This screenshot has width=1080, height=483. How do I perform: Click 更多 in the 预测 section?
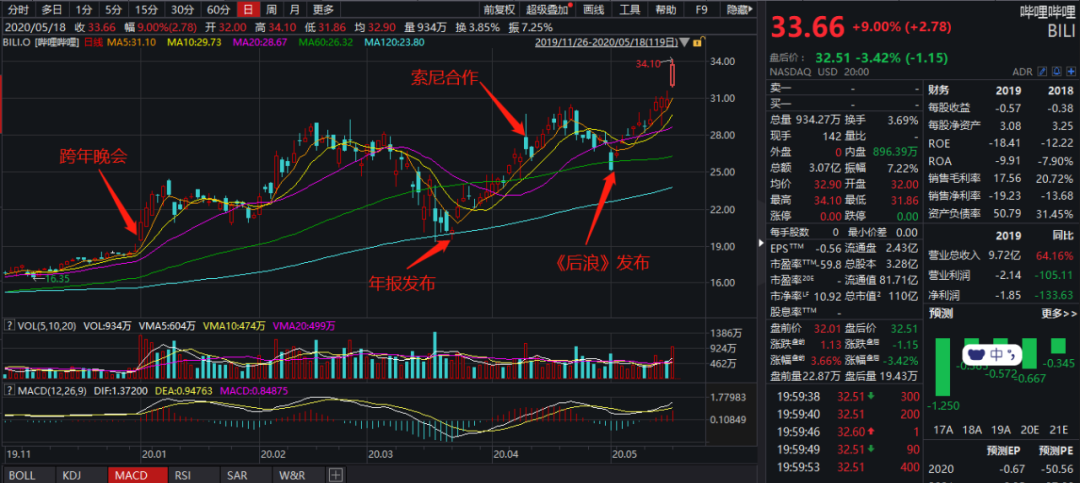pos(1057,314)
